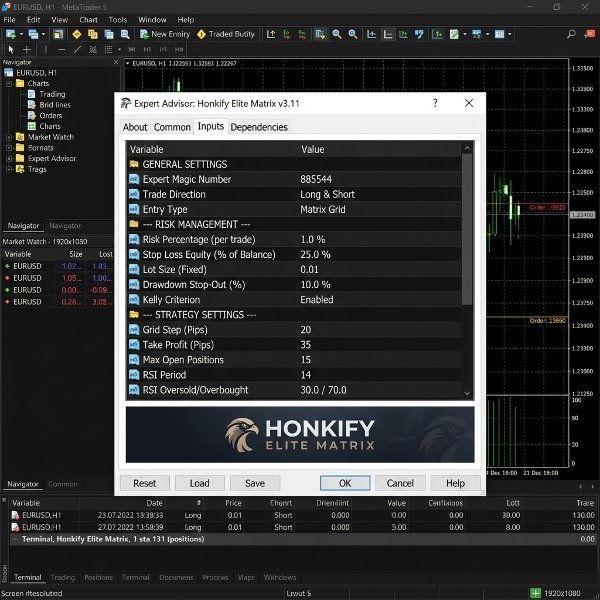Image resolution: width=600 pixels, height=600 pixels.
Task: Expand the Expert Advisor tree folder
Action: click(x=9, y=158)
